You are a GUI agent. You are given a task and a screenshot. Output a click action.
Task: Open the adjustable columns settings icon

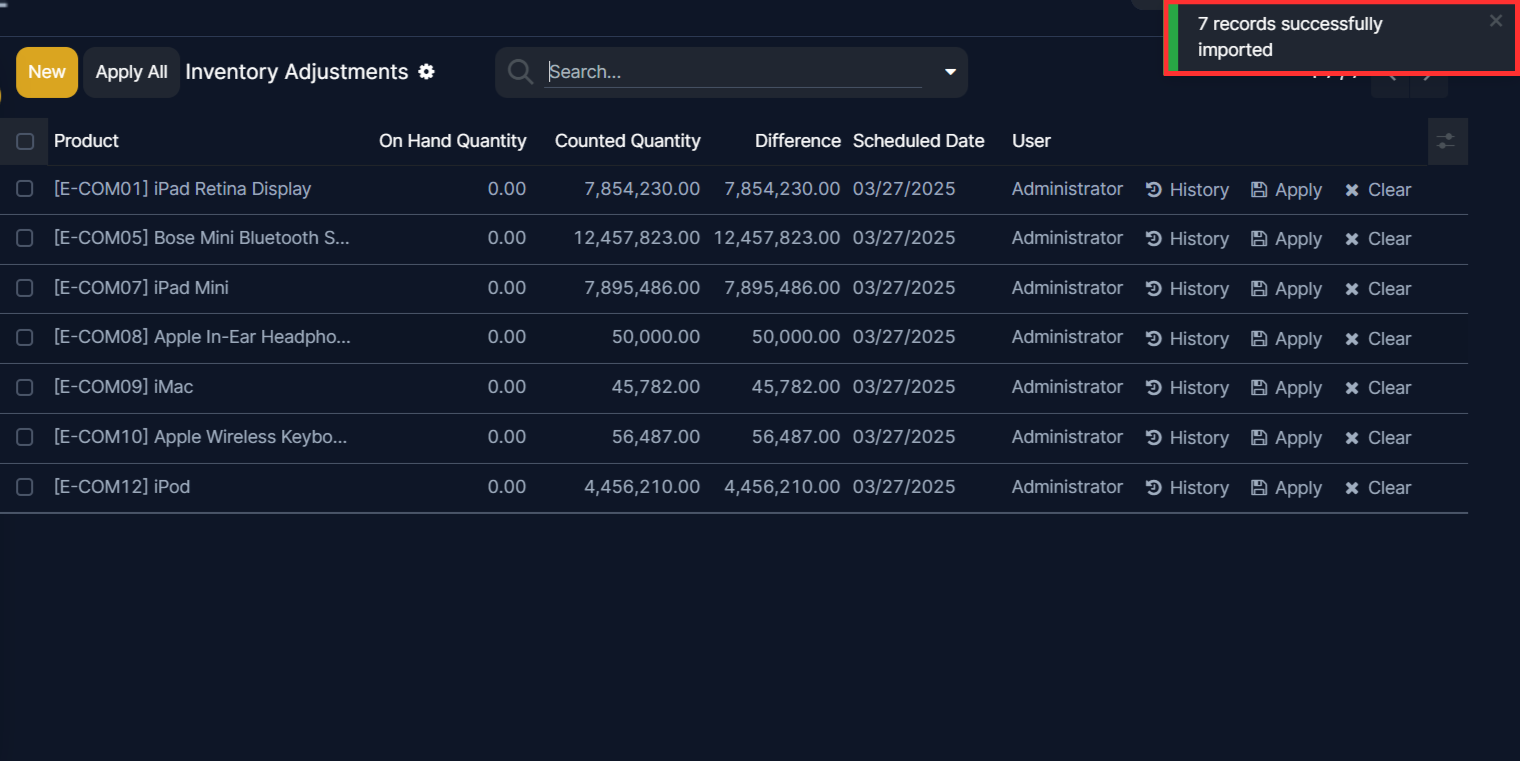point(1446,141)
